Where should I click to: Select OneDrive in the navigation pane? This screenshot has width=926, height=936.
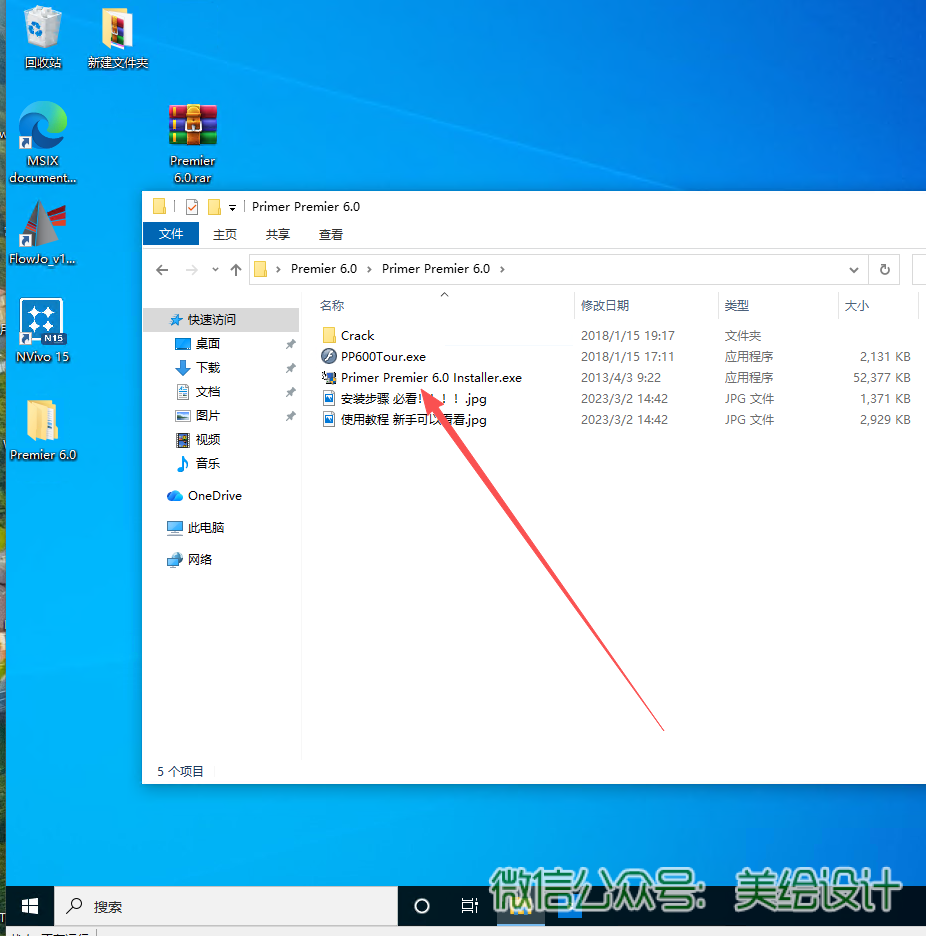coord(214,496)
